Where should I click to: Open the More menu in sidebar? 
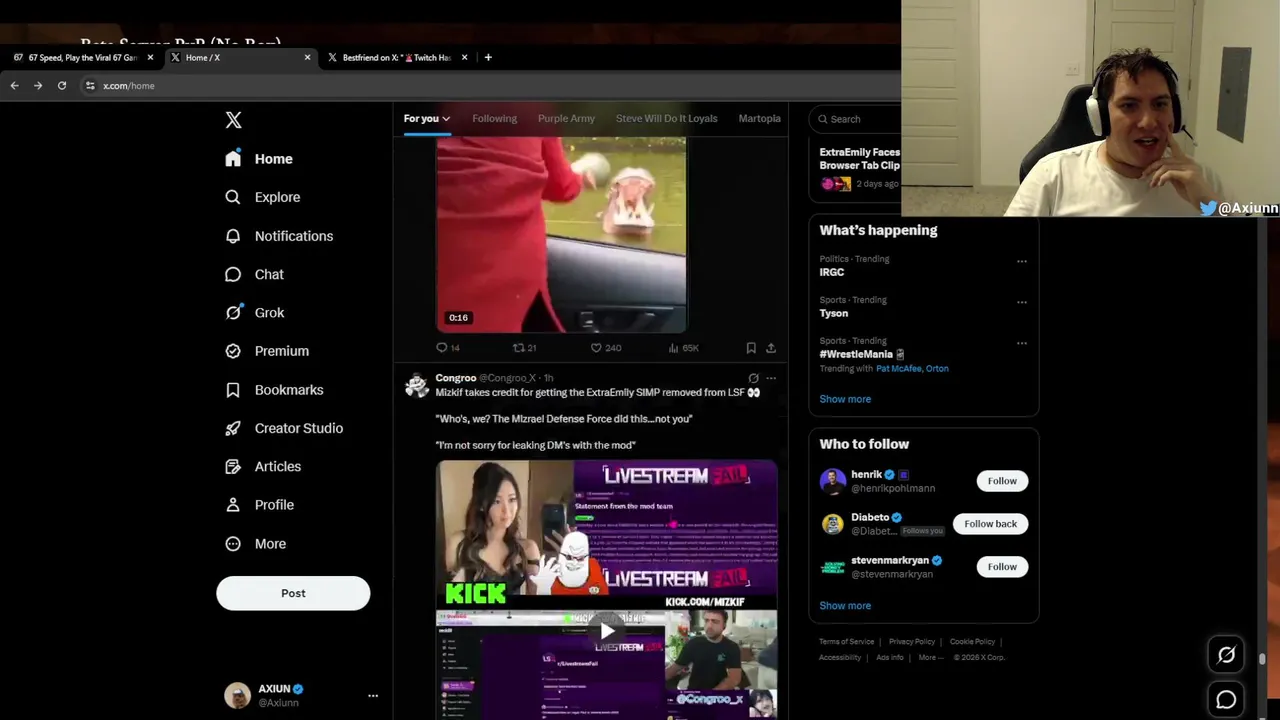(256, 544)
